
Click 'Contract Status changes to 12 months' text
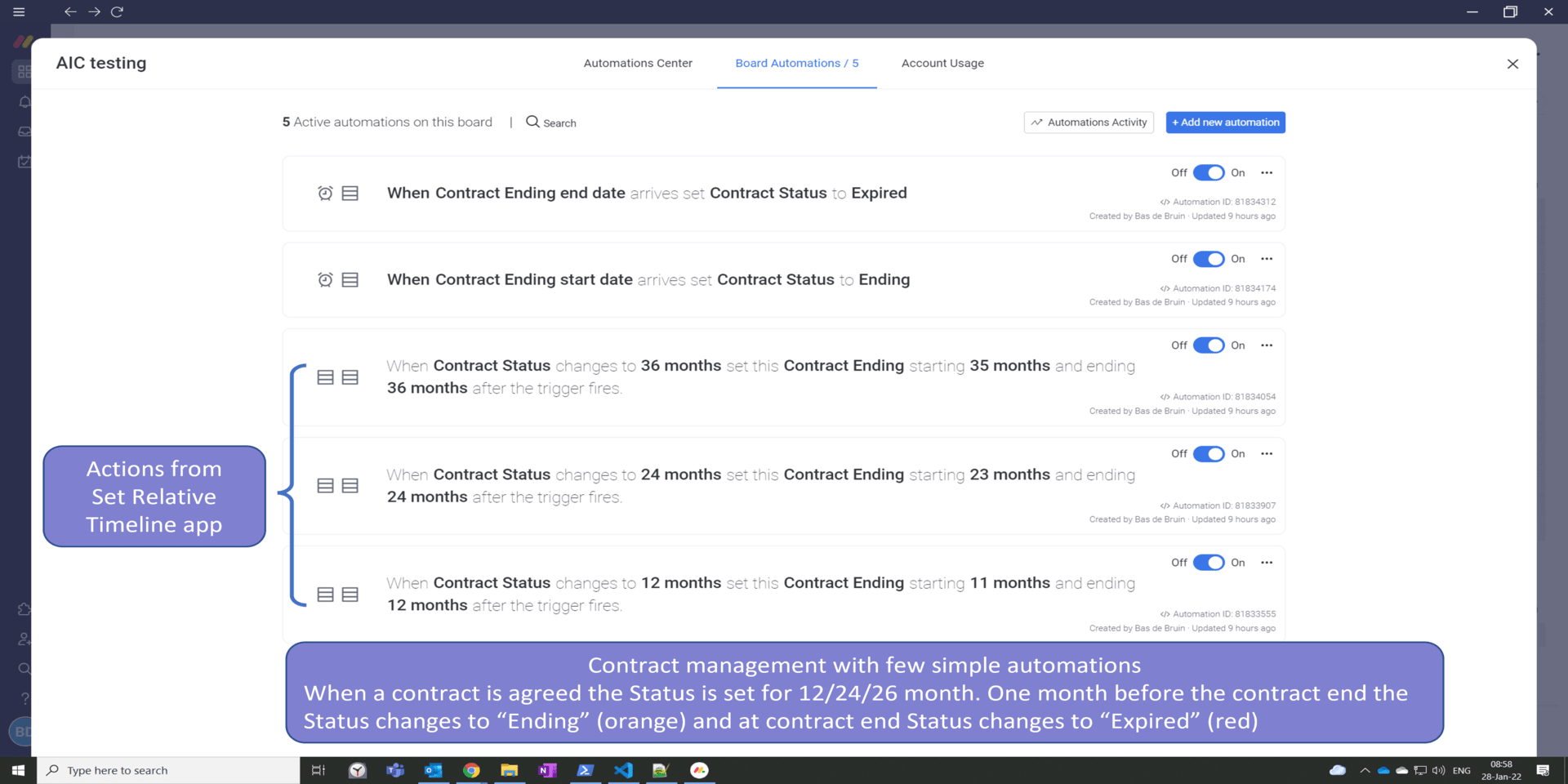pyautogui.click(x=577, y=583)
